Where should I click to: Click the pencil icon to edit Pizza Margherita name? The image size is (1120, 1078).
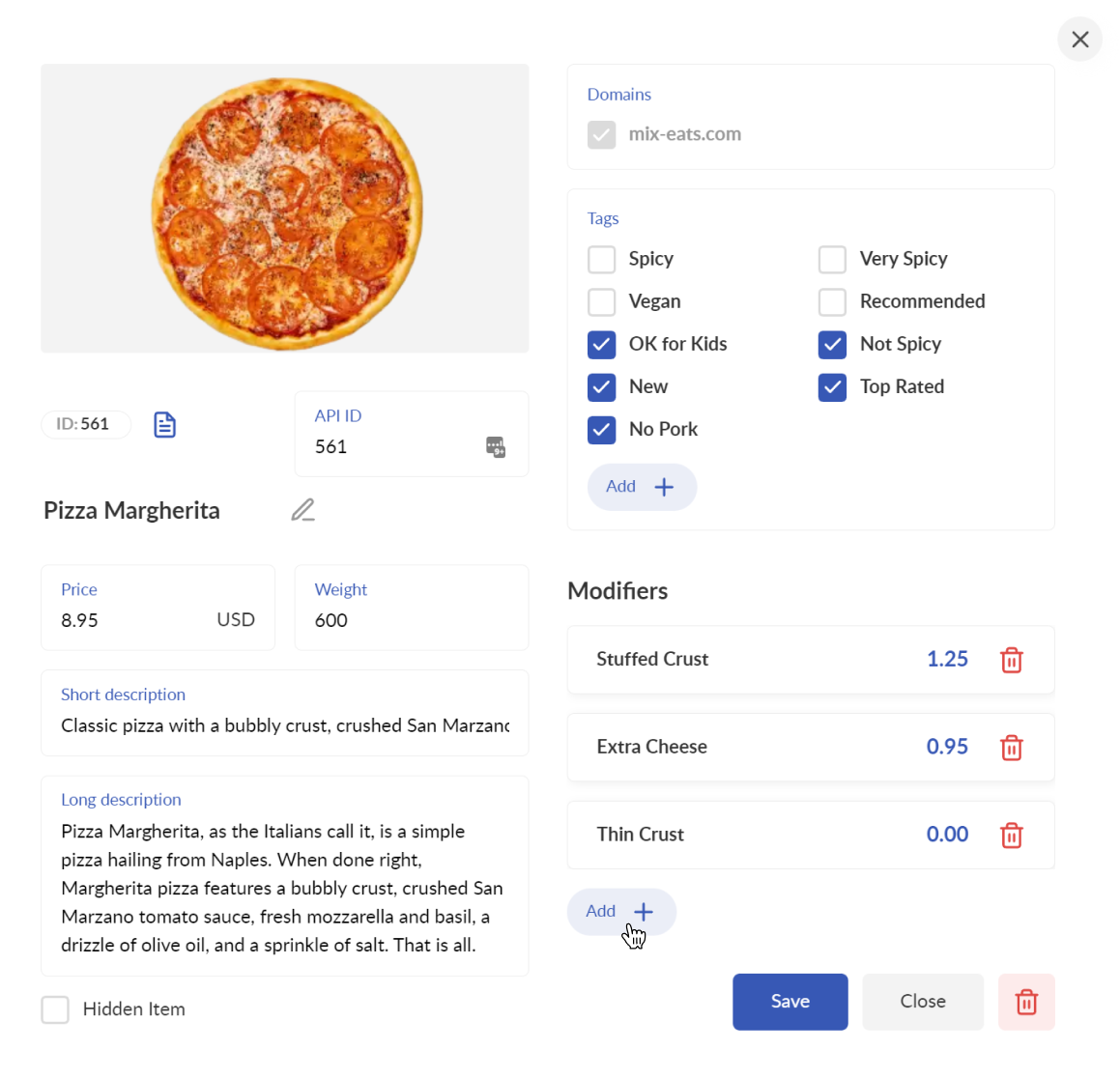[x=302, y=510]
